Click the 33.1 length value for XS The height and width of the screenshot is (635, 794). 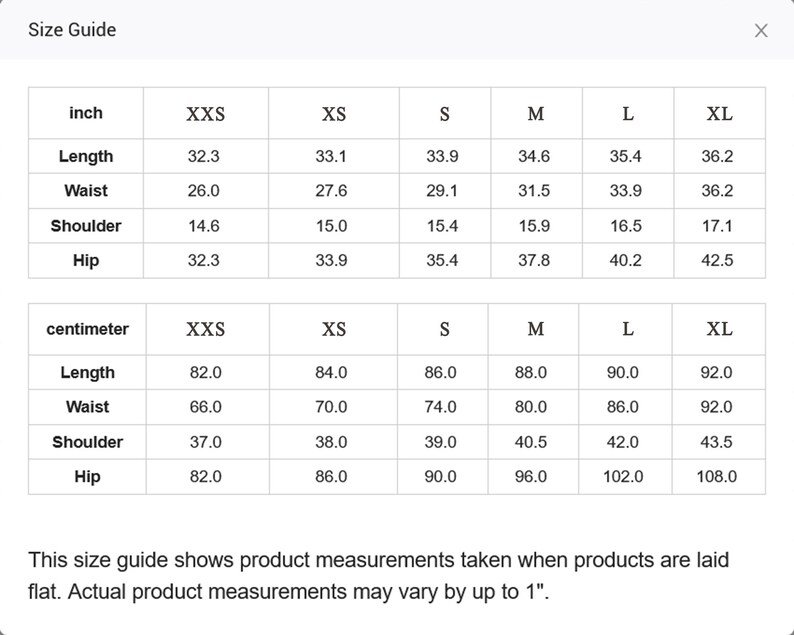tap(331, 156)
